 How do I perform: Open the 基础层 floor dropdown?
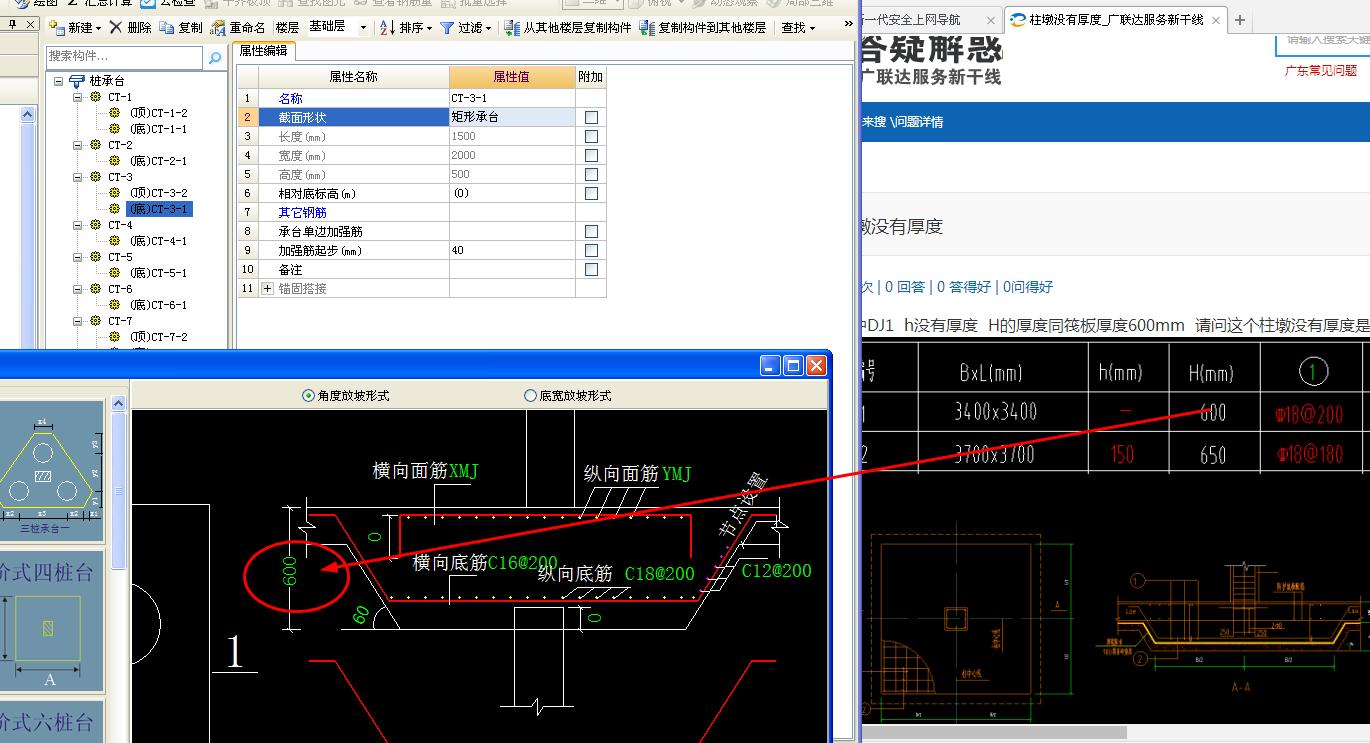coord(363,28)
